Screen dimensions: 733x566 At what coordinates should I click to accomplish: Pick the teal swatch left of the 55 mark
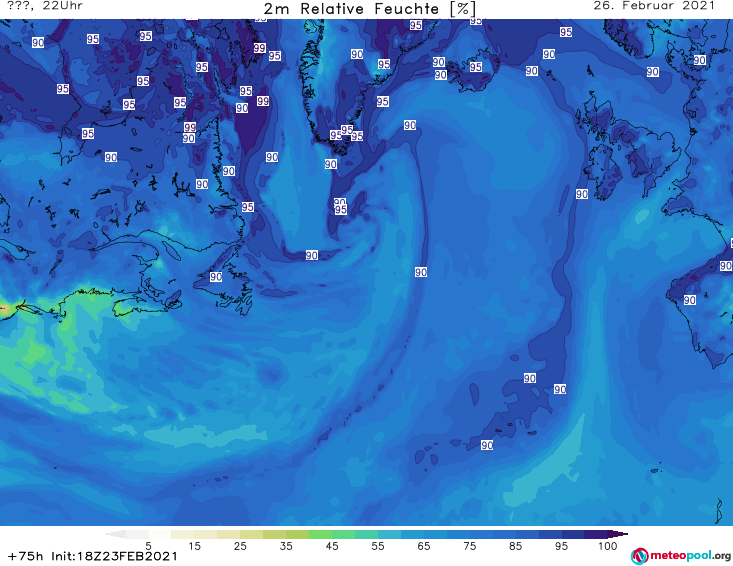tap(366, 534)
